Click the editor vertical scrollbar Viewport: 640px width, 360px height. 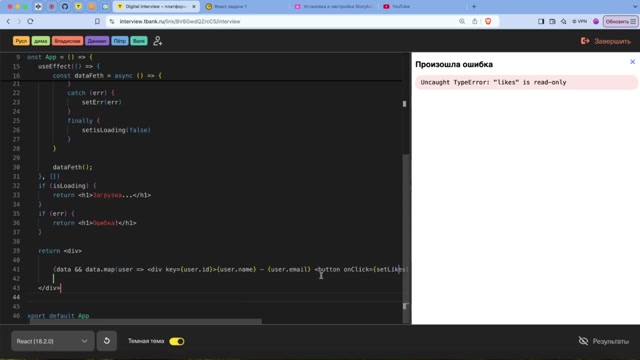click(405, 239)
